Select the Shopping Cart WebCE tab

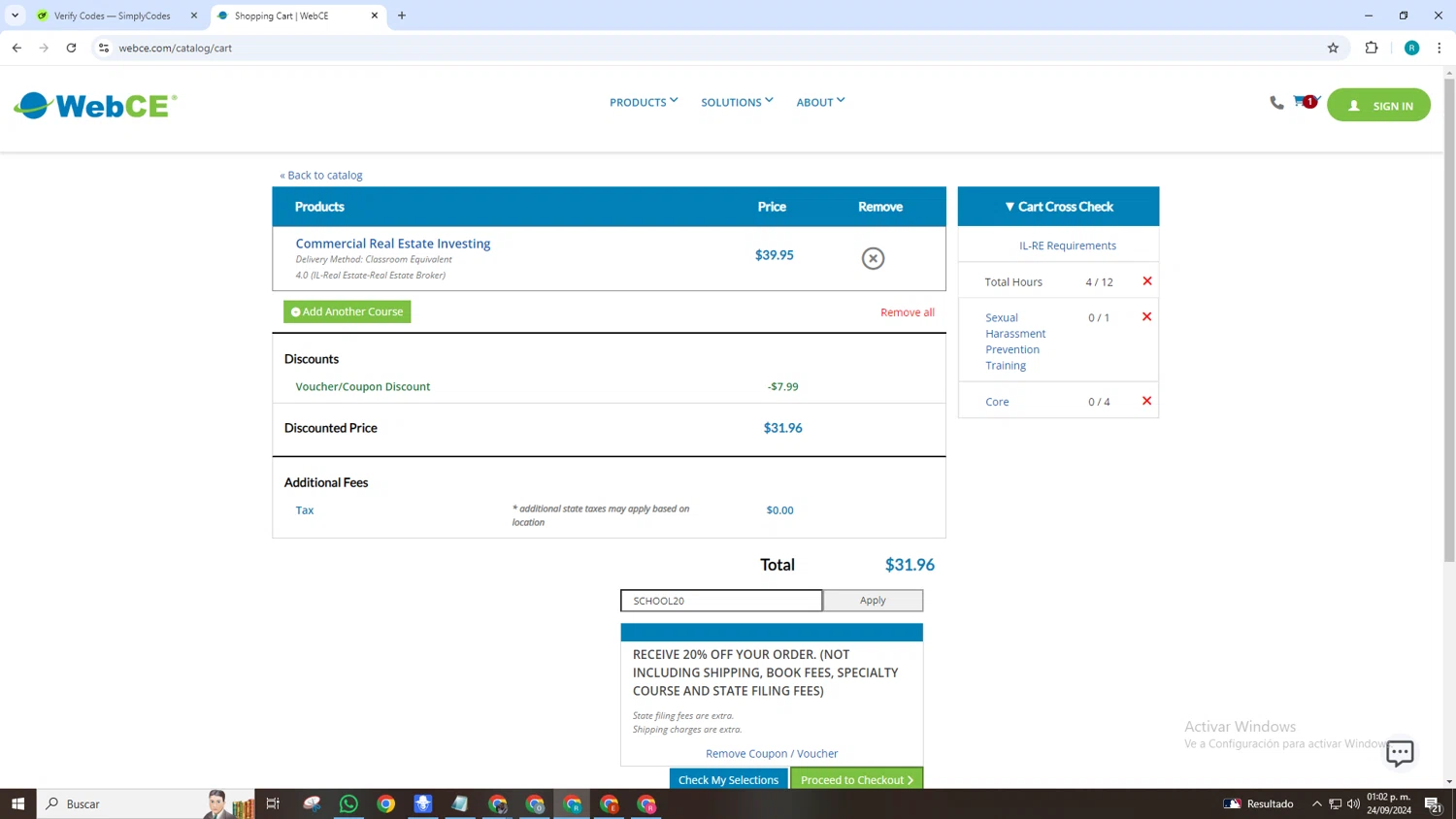coord(281,16)
